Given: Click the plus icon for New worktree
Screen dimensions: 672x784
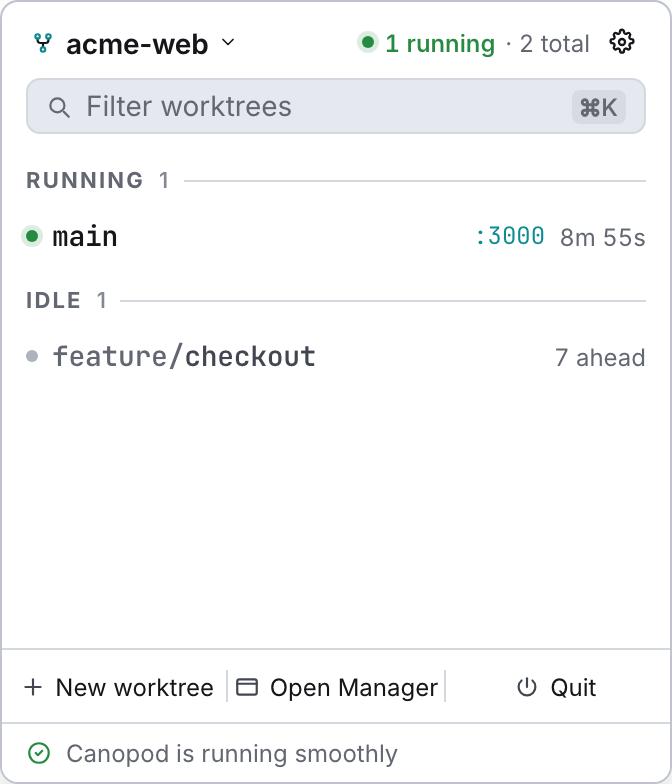Looking at the screenshot, I should (x=33, y=687).
